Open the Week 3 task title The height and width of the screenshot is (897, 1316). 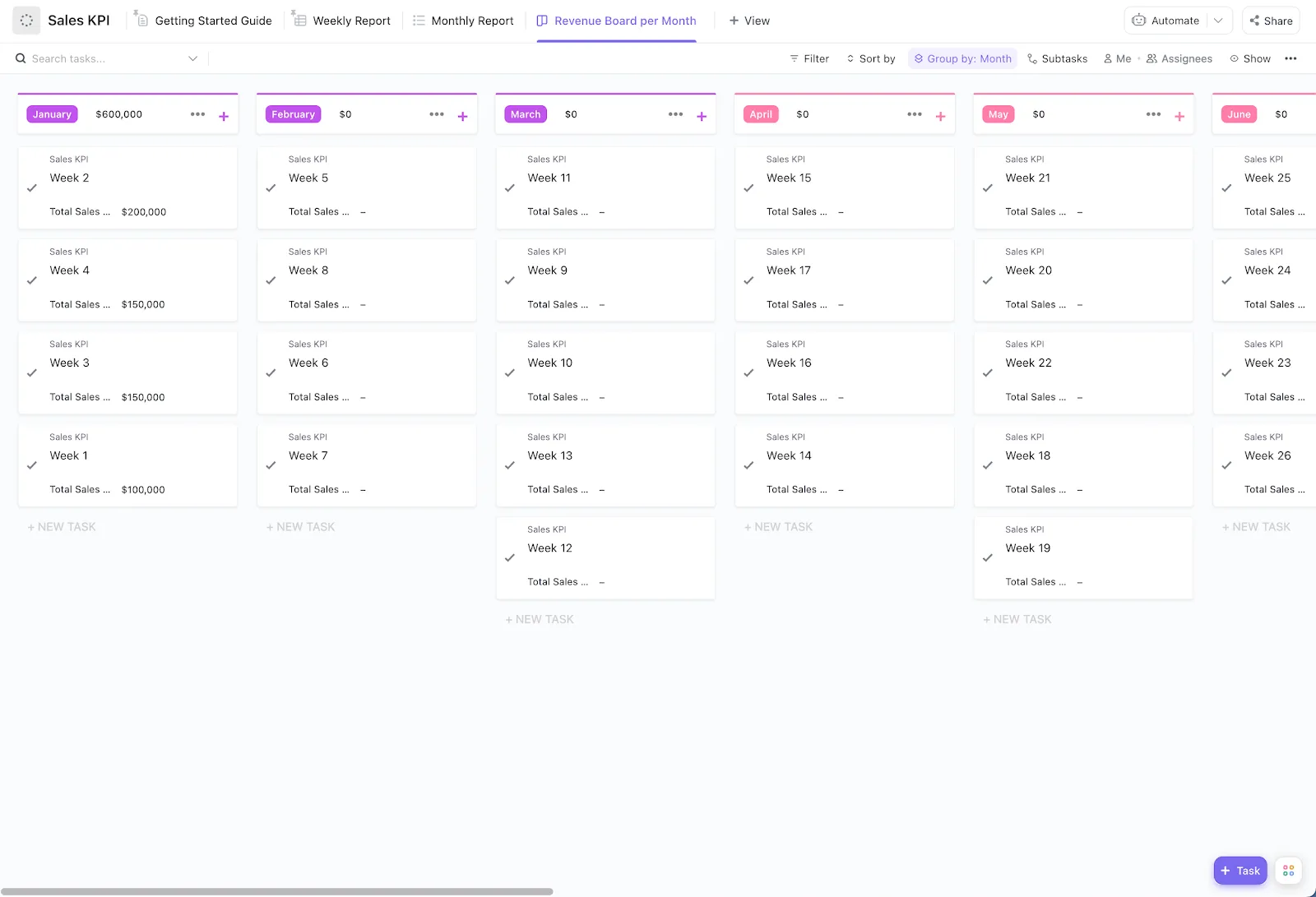click(x=70, y=363)
